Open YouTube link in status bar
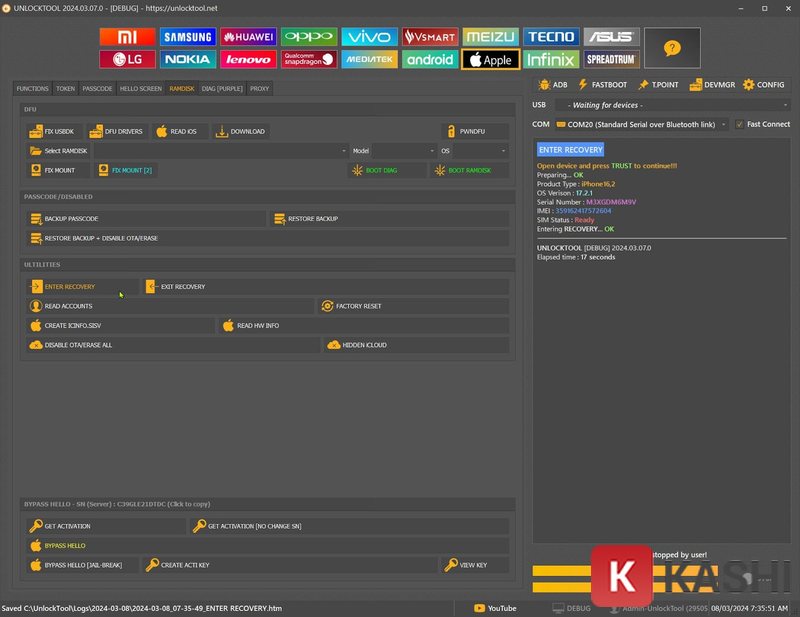This screenshot has width=800, height=617. [495, 608]
